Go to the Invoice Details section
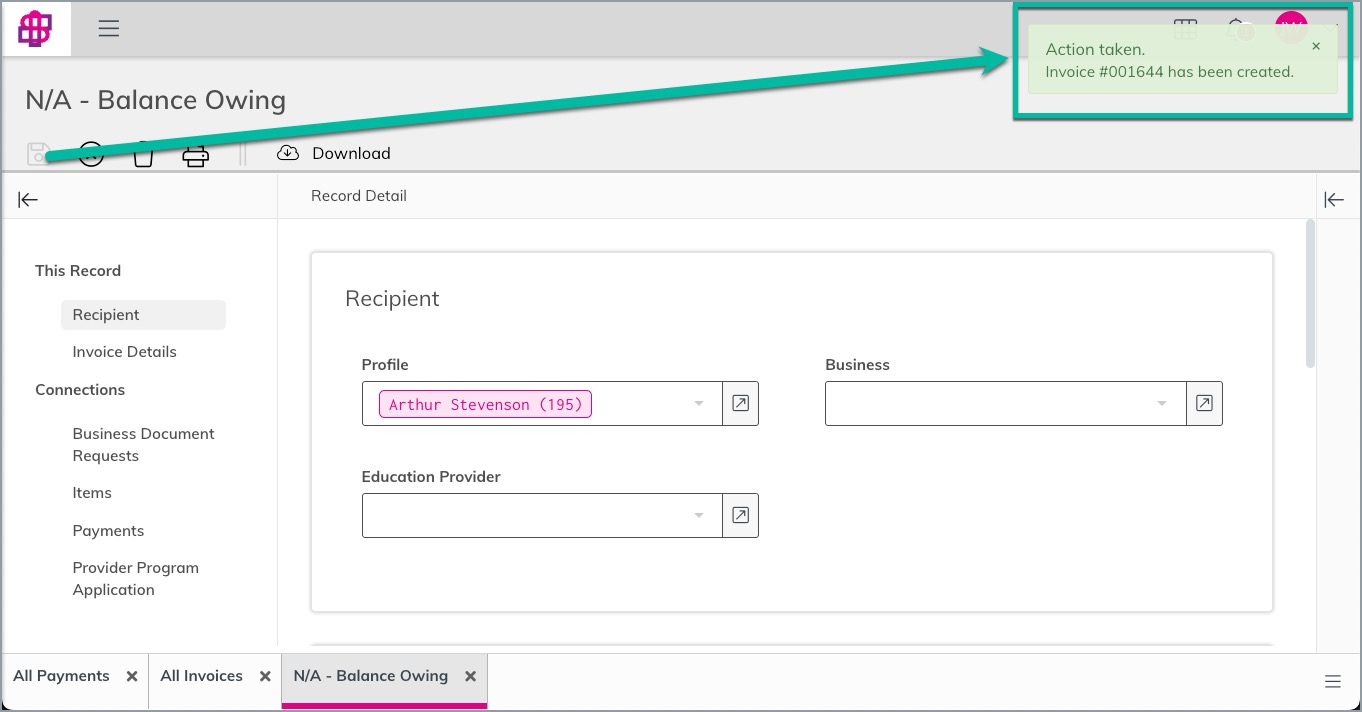Image resolution: width=1362 pixels, height=712 pixels. pos(124,352)
